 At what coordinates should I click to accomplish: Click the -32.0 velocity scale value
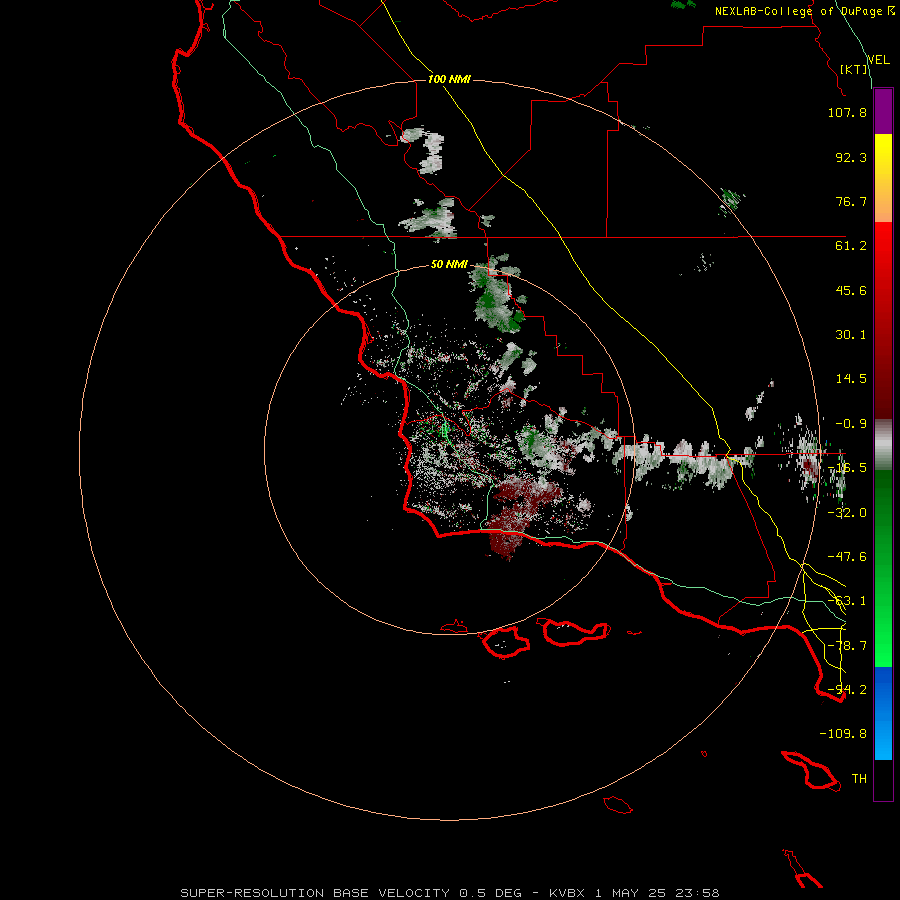coord(847,513)
